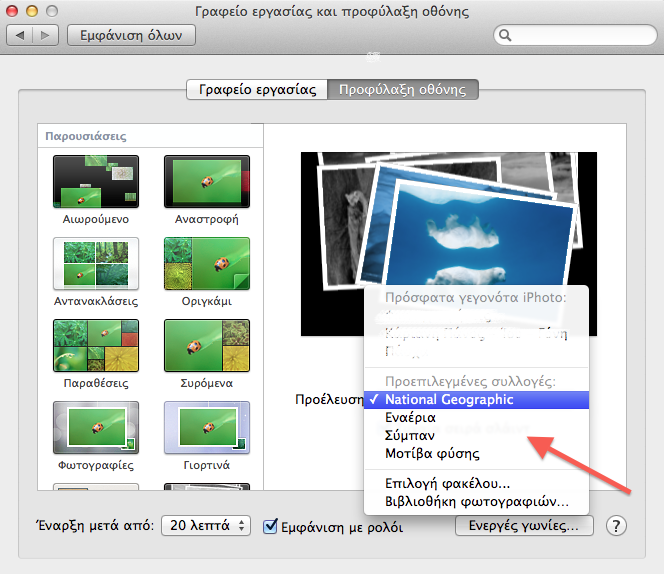
Task: Open the 20 λεπτά start-time dropdown
Action: tap(206, 526)
